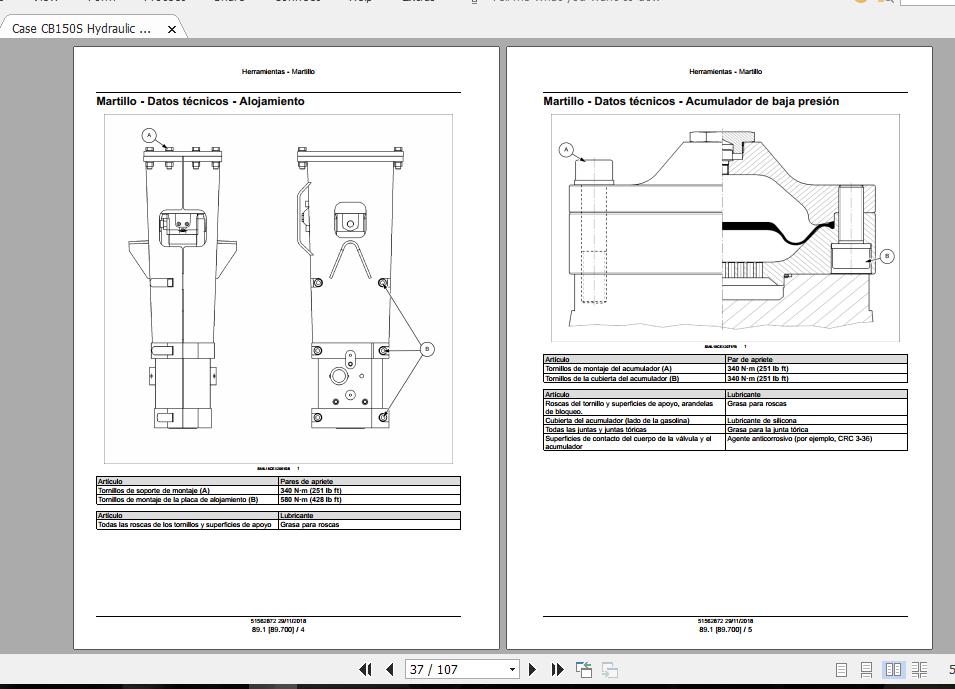The height and width of the screenshot is (689, 955).
Task: Adjust the zoom level control at bottom right
Action: 951,668
